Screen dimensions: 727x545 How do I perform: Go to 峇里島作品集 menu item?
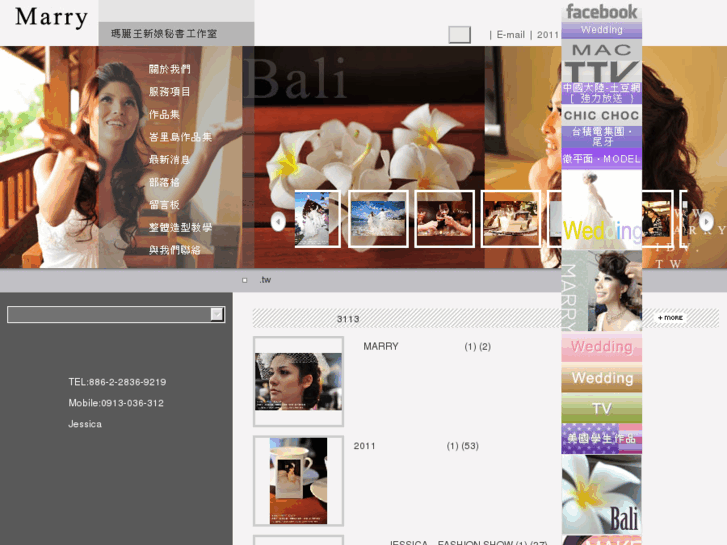click(180, 137)
